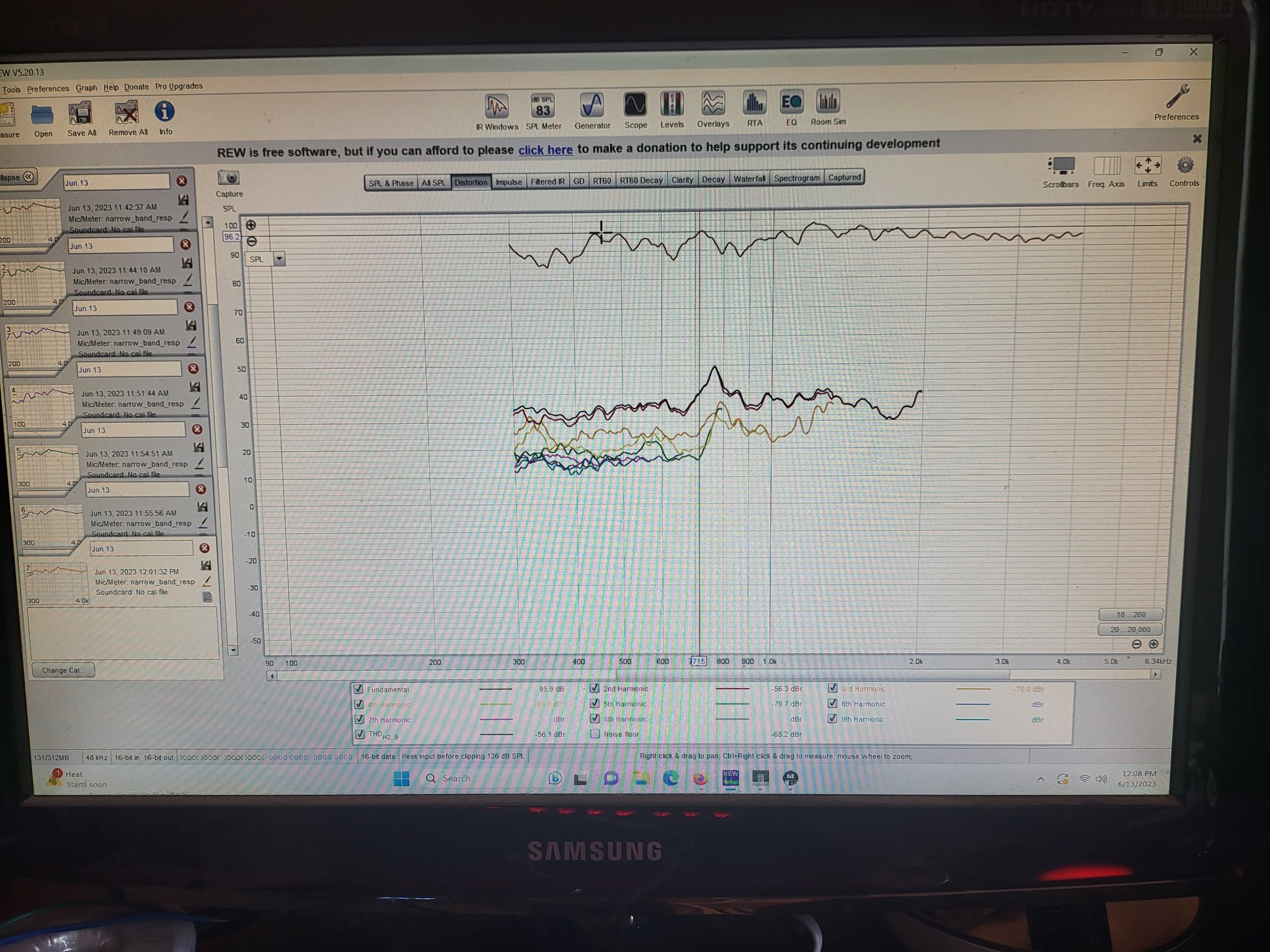
Task: Follow the click here donation link
Action: [x=545, y=150]
